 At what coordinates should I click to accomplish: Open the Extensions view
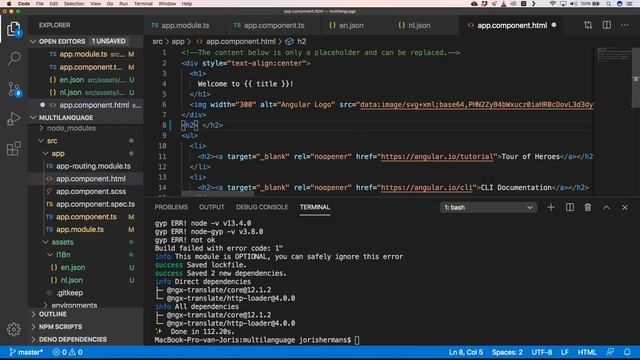pyautogui.click(x=14, y=149)
